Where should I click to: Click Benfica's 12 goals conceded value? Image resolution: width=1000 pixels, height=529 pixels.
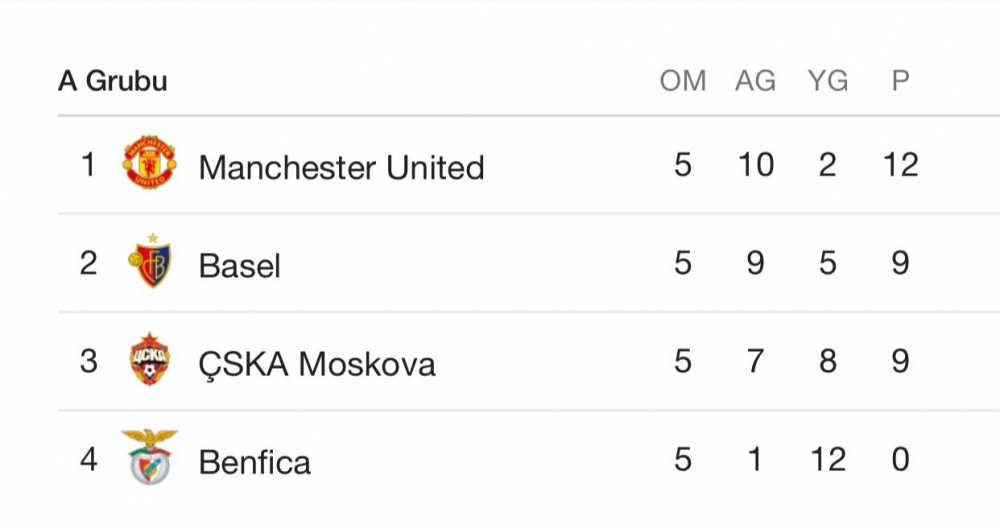pos(827,459)
